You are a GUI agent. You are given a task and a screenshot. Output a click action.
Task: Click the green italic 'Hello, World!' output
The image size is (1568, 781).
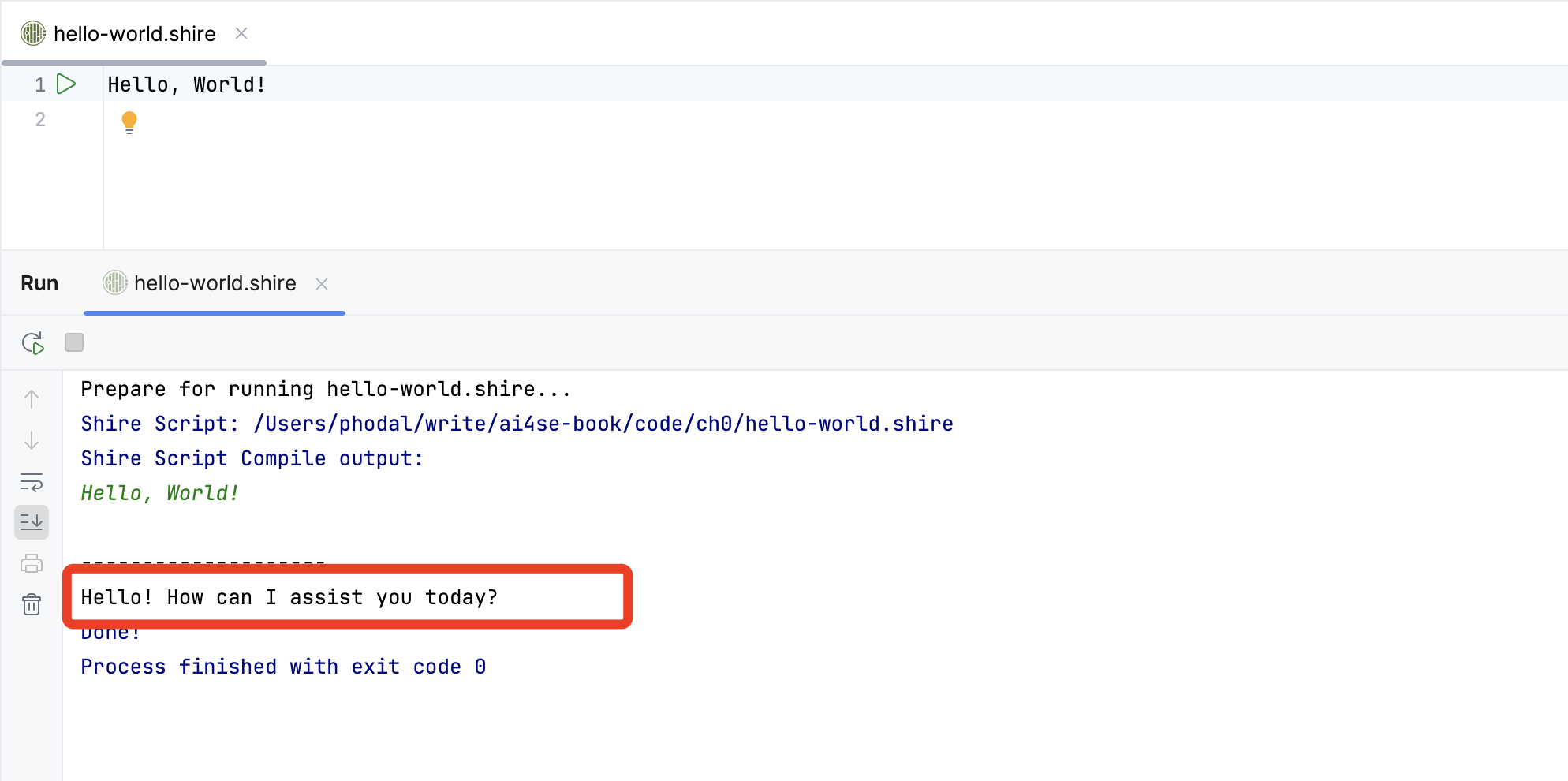(160, 493)
